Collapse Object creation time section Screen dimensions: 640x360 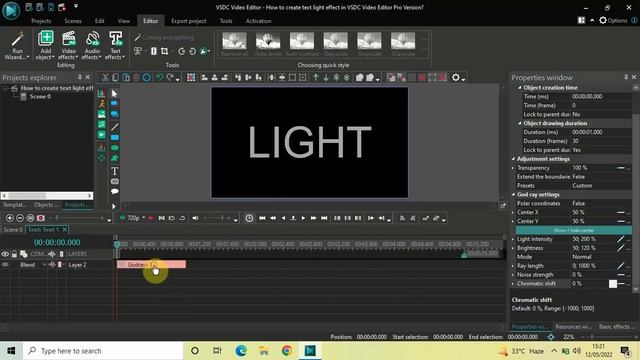pyautogui.click(x=520, y=88)
